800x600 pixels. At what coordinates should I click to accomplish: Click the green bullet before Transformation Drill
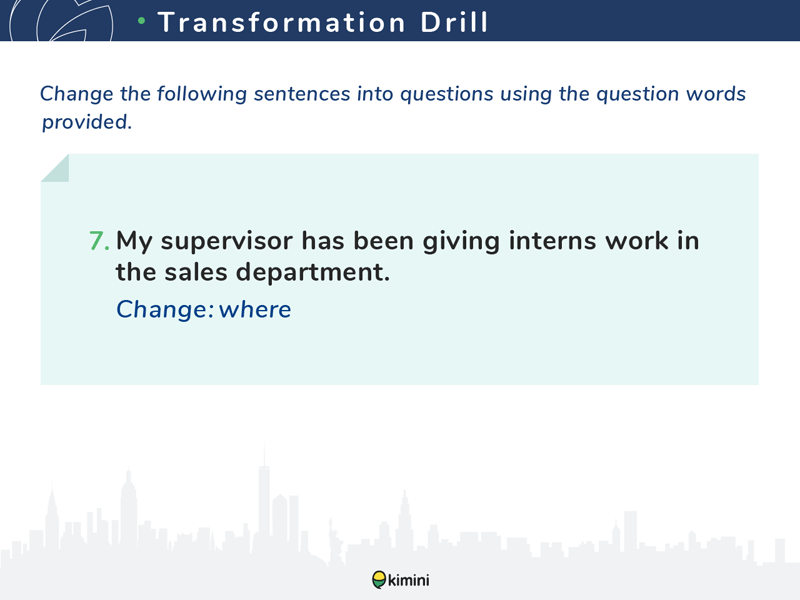pyautogui.click(x=142, y=21)
